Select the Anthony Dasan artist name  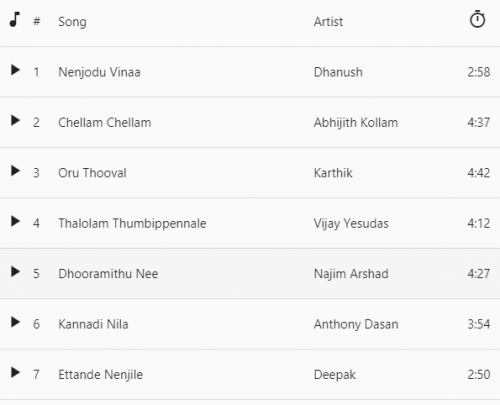[356, 324]
